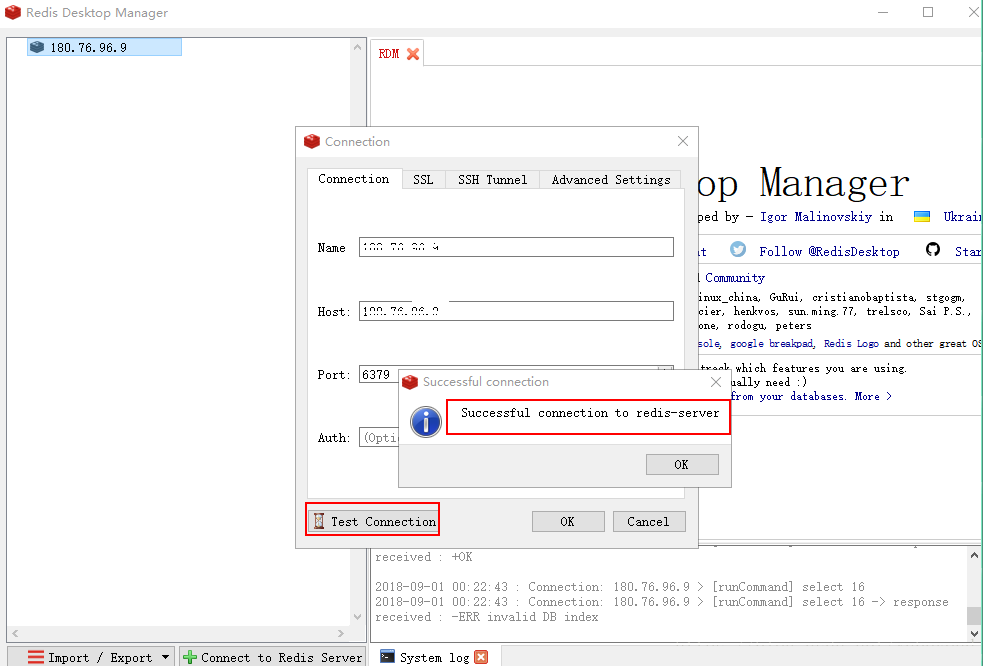Open the Igor Malinovskiy link
The width and height of the screenshot is (986, 666).
pyautogui.click(x=816, y=217)
